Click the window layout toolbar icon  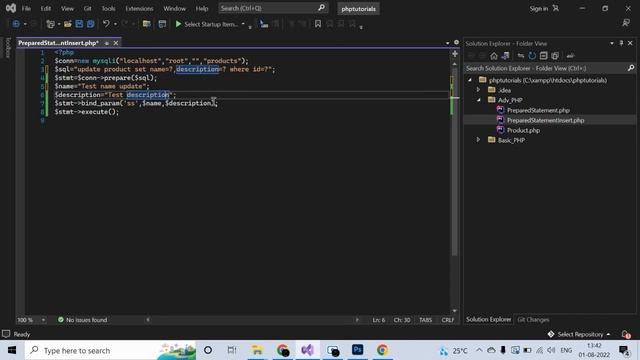point(162,24)
